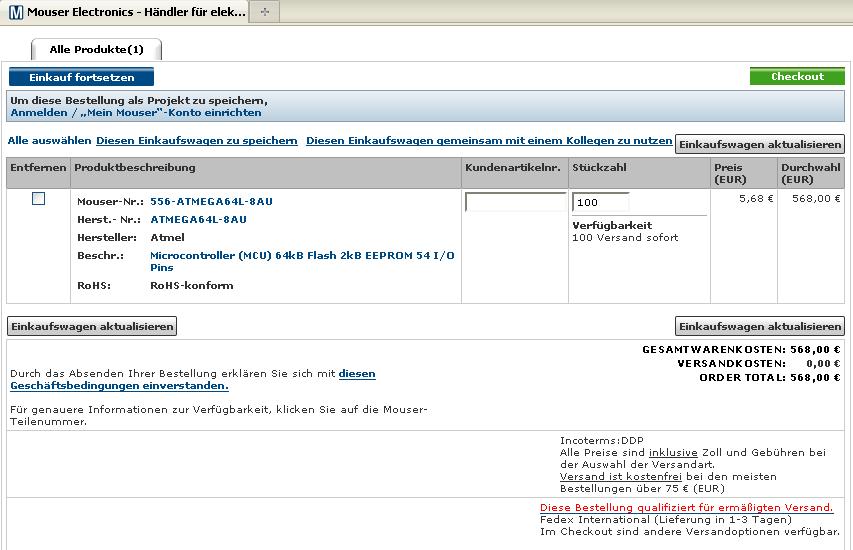
Task: Click the underlined Versand ist kostenfrei text
Action: click(620, 477)
